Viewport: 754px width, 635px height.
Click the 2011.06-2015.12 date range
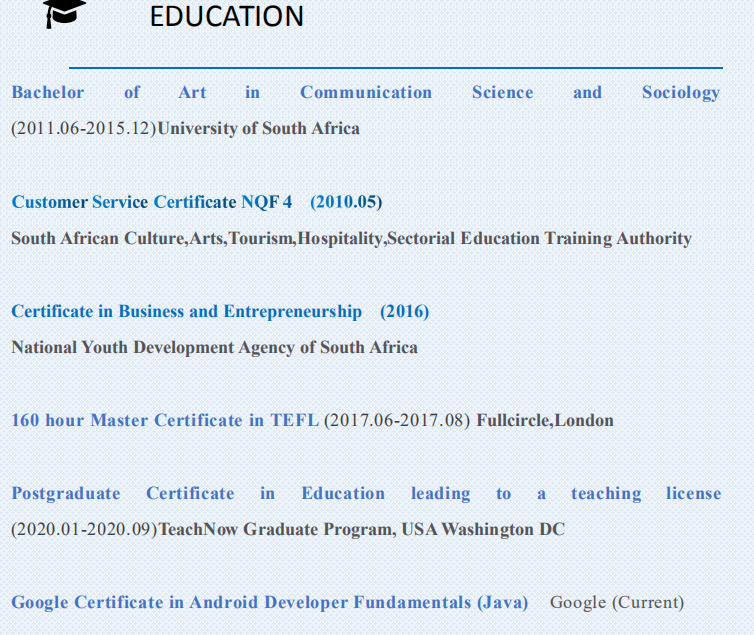coord(84,128)
